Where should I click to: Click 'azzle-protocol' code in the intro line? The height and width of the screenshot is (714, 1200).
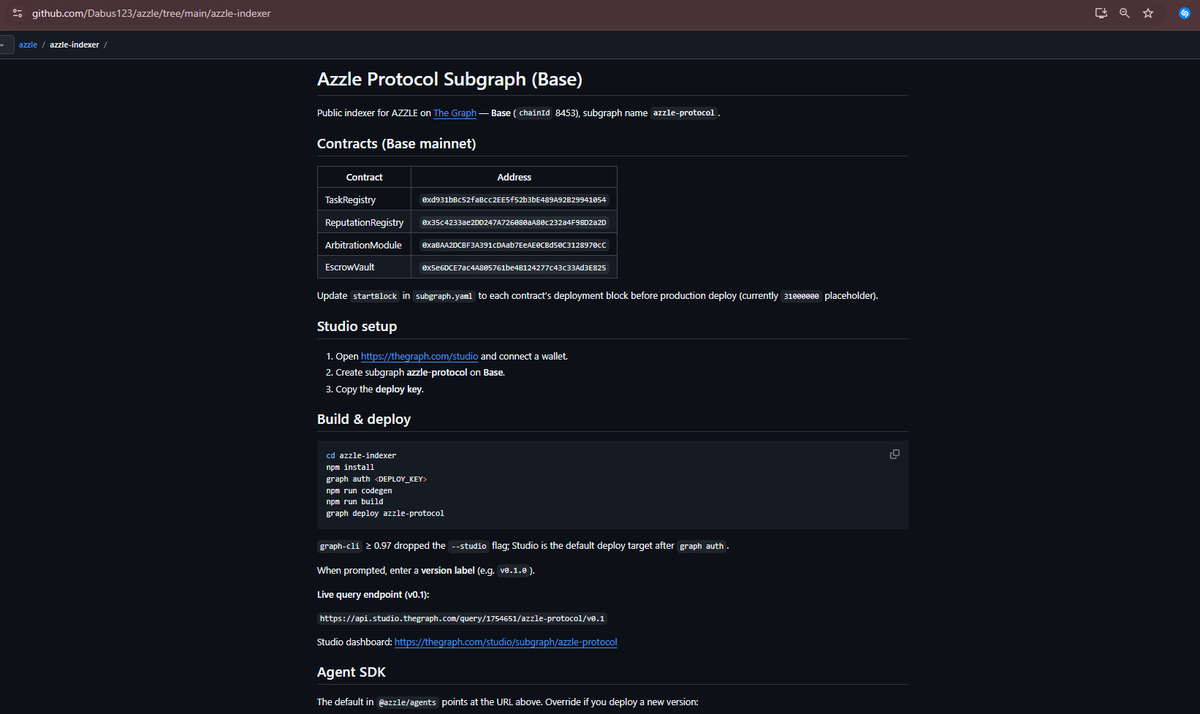click(x=683, y=113)
